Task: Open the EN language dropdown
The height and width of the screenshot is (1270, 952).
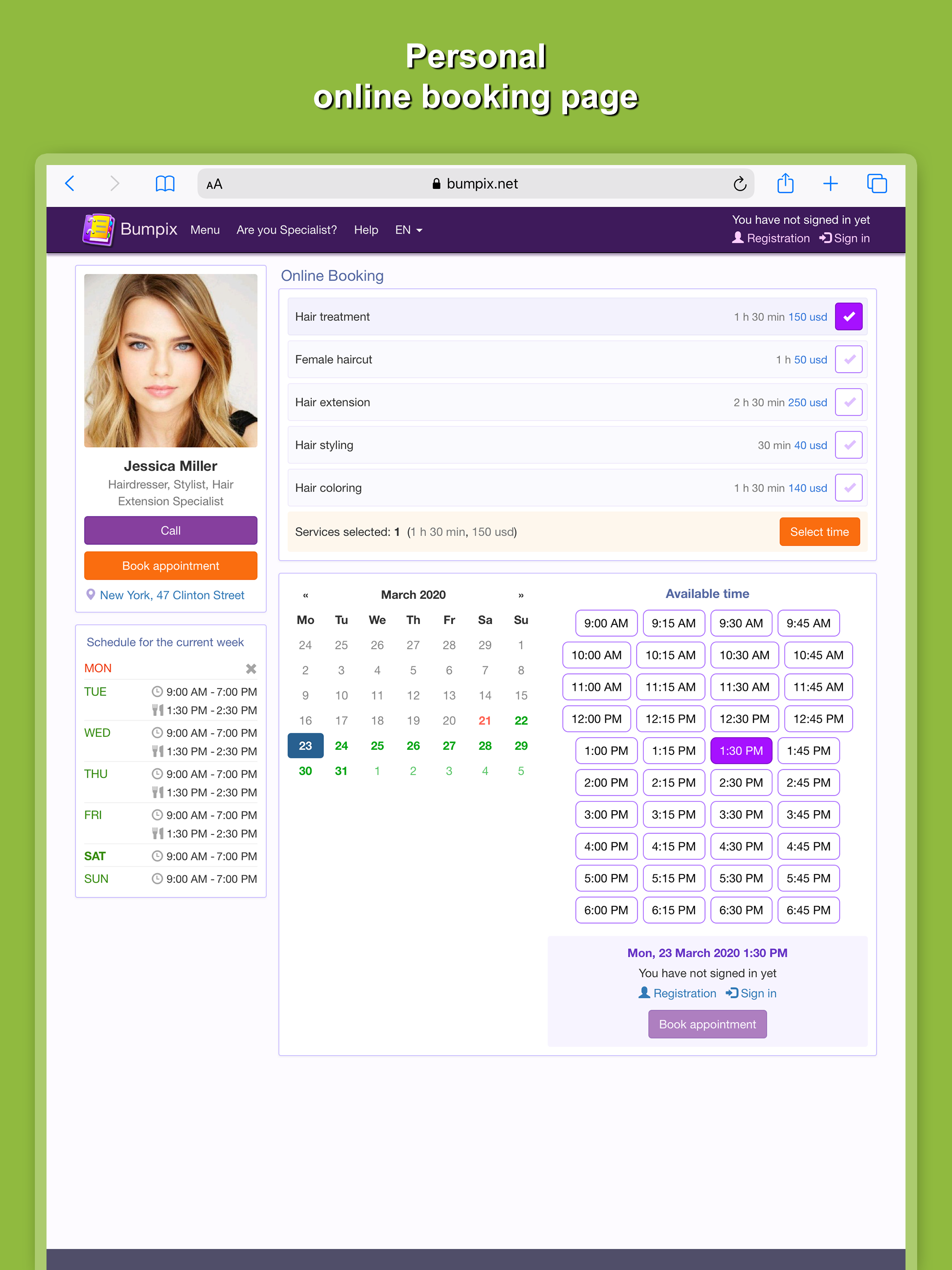Action: click(x=408, y=230)
